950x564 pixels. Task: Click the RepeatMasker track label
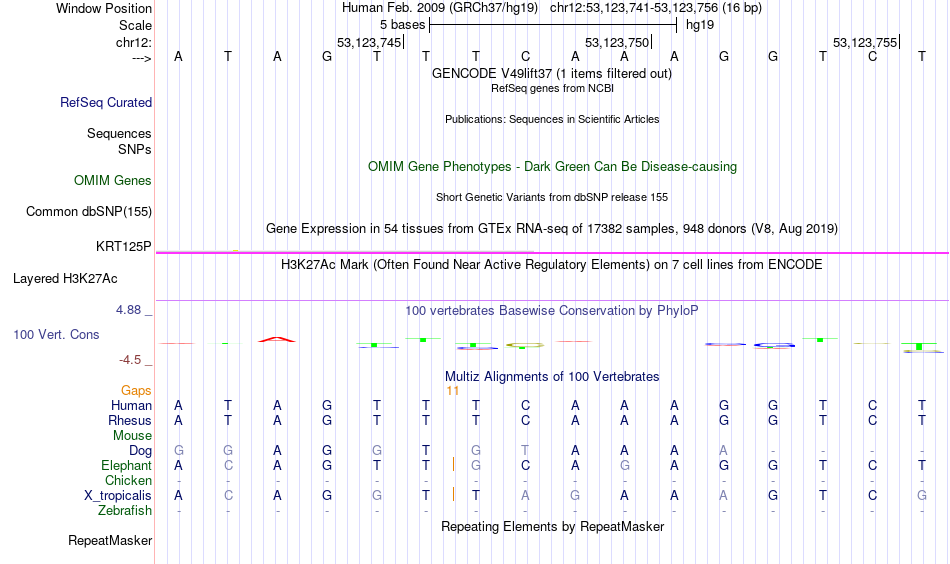110,540
